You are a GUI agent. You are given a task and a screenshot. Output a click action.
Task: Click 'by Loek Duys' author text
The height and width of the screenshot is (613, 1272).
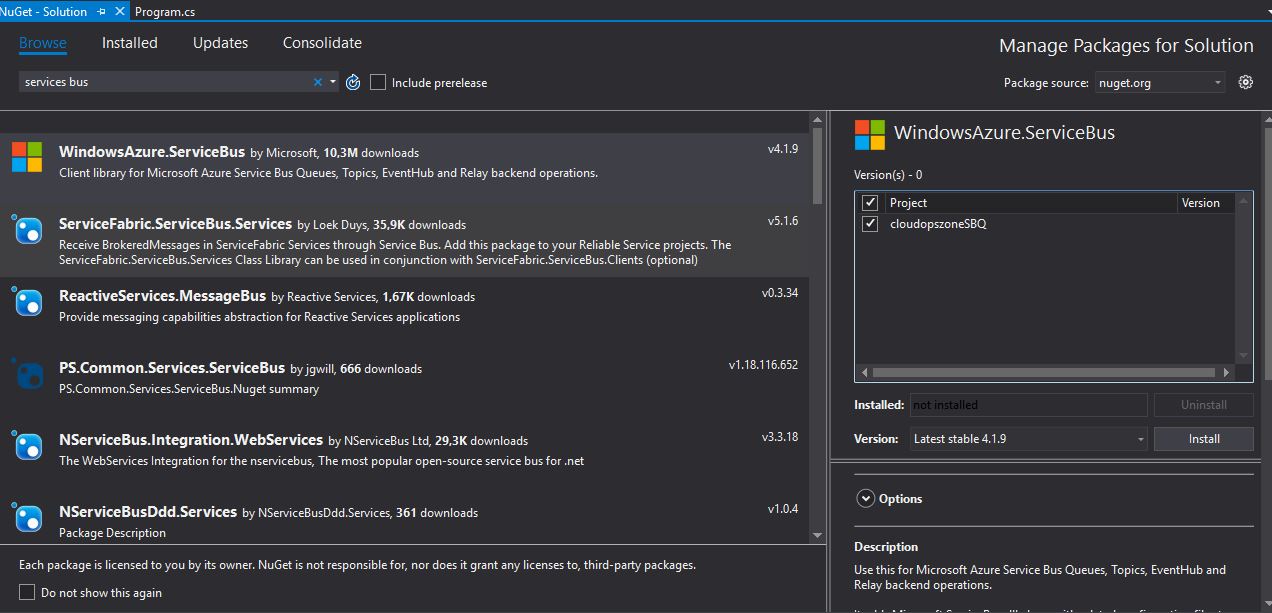tap(332, 225)
